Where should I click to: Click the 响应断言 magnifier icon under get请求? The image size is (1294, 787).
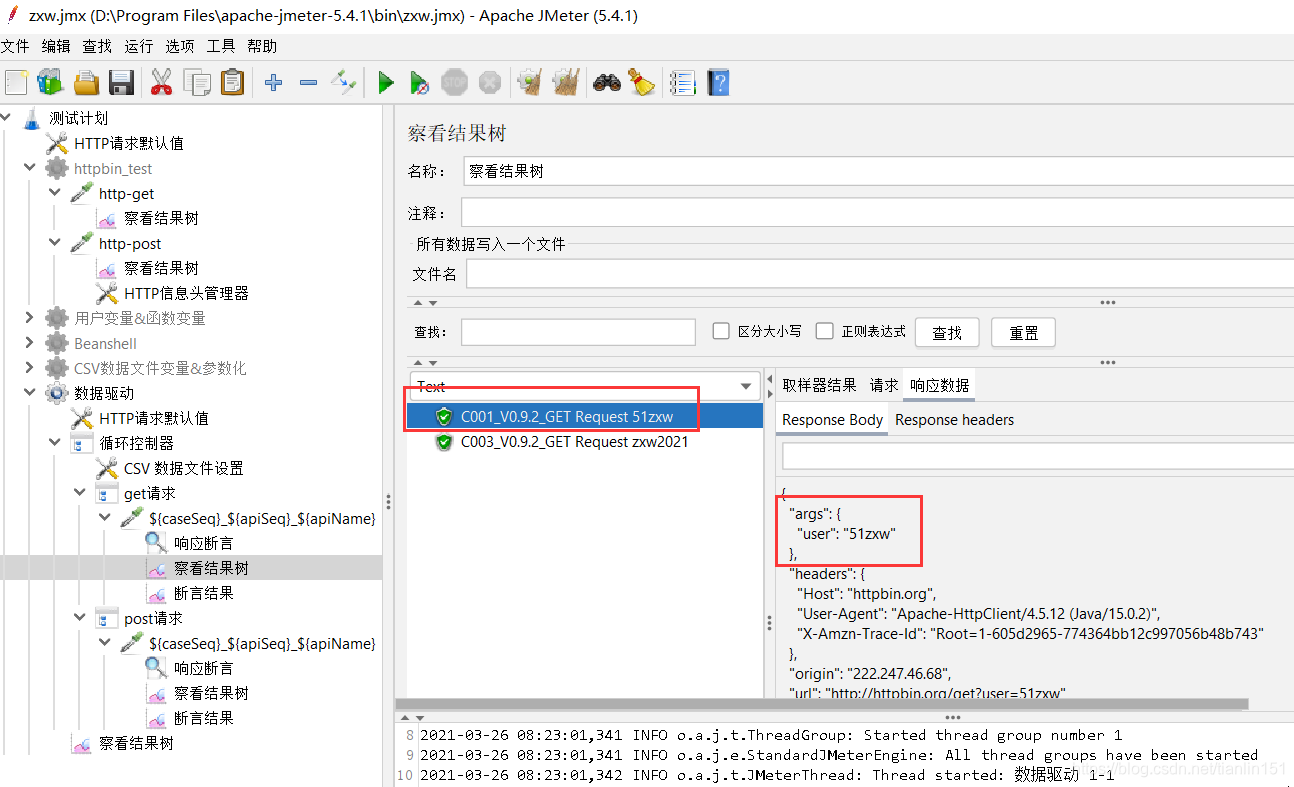157,543
